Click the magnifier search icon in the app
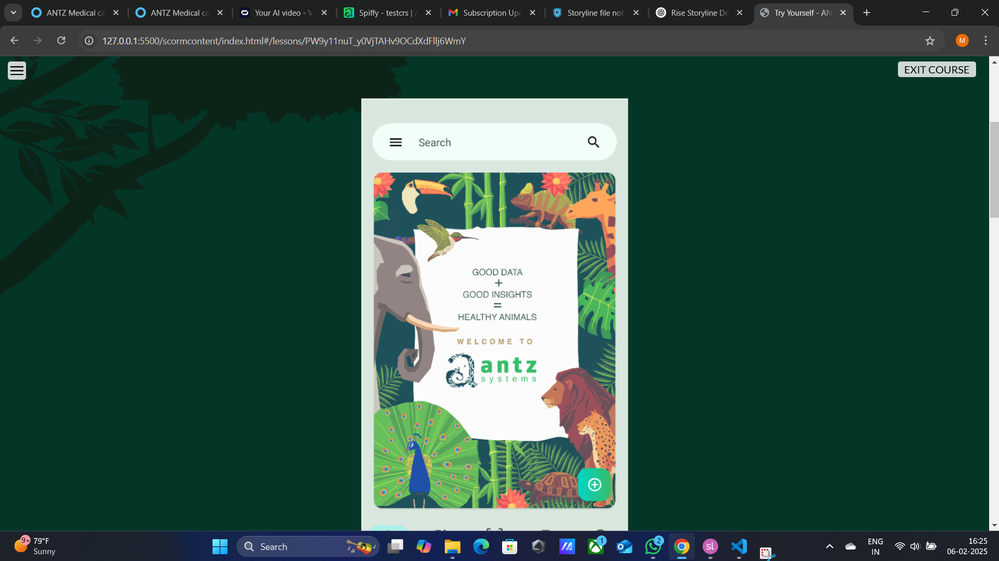 click(x=593, y=142)
